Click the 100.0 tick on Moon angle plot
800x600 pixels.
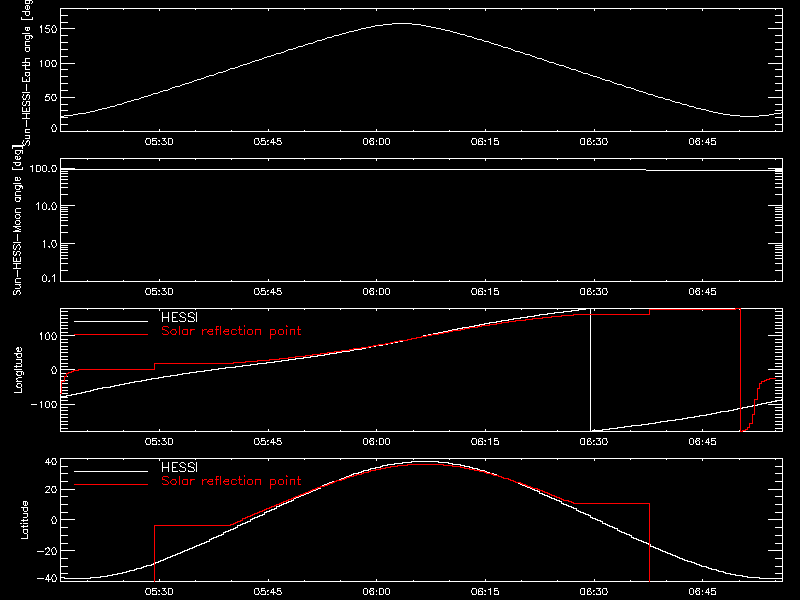click(x=43, y=168)
